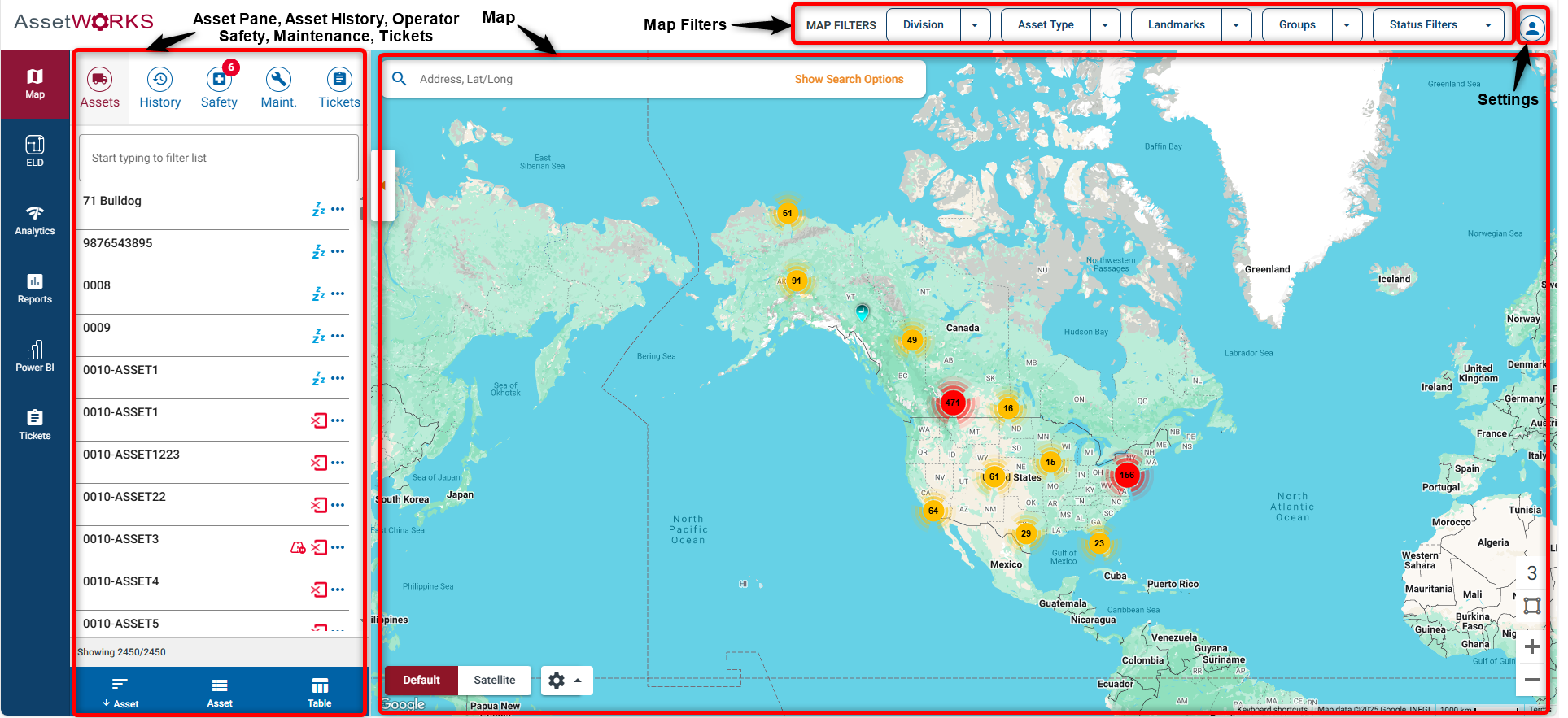Image resolution: width=1568 pixels, height=718 pixels.
Task: Click the red alert icon on 0010-ASSET3
Action: tap(298, 547)
